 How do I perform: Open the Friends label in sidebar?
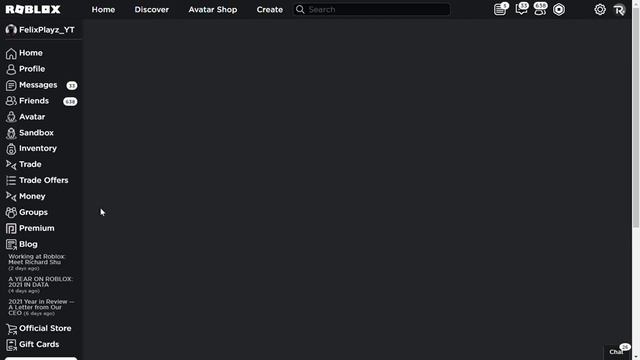pos(34,101)
